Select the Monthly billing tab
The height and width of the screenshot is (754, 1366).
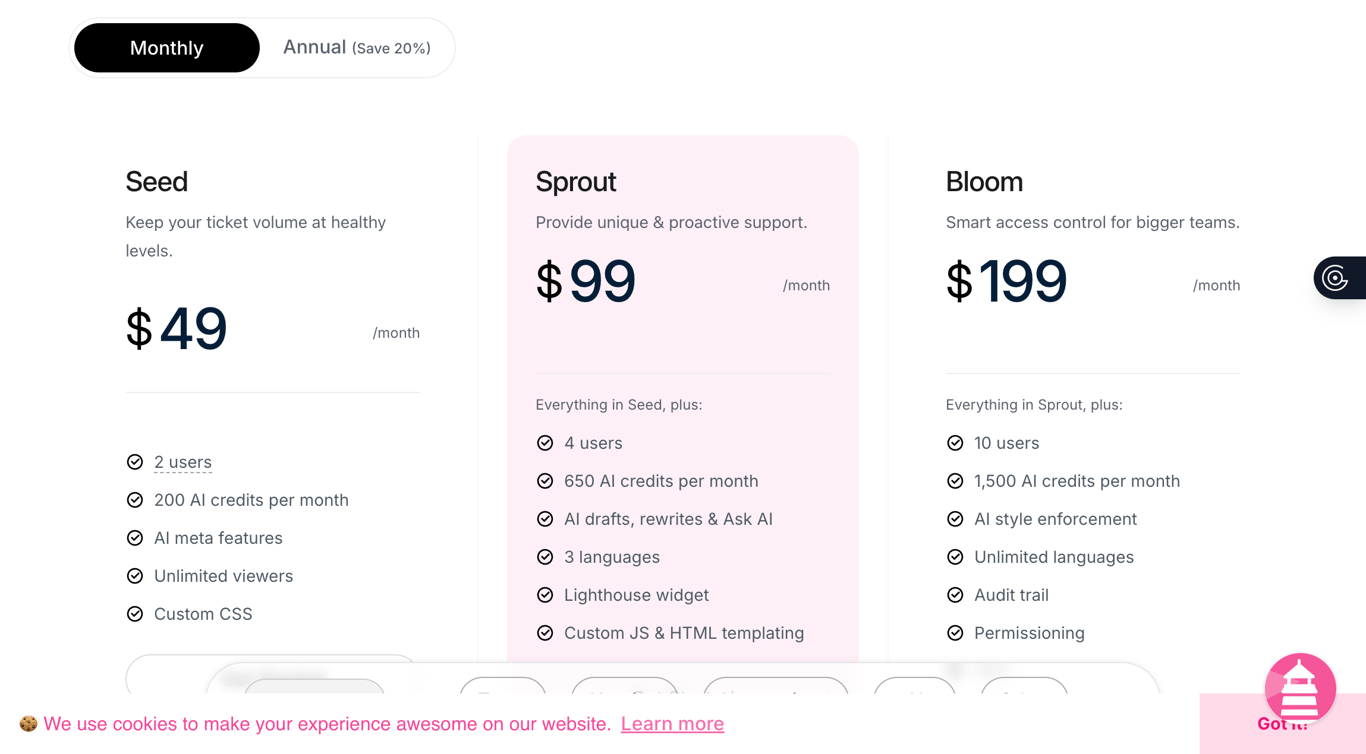[166, 47]
